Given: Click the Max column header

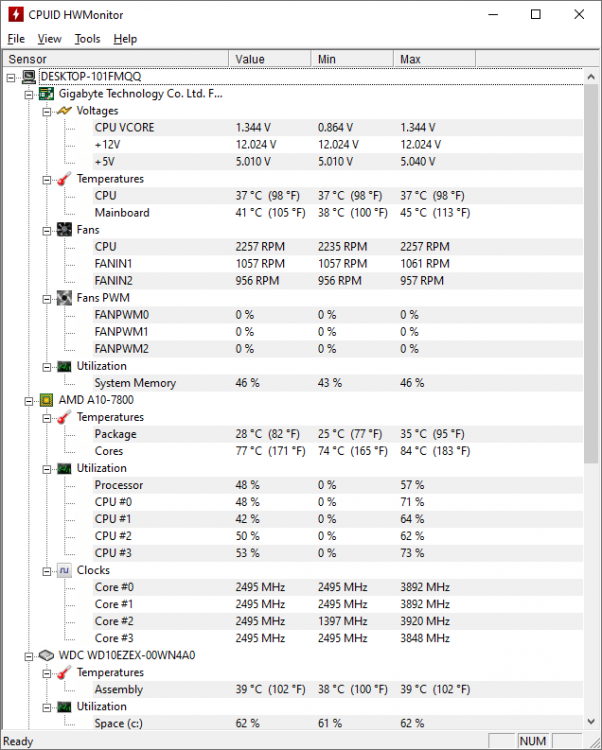Looking at the screenshot, I should 434,59.
